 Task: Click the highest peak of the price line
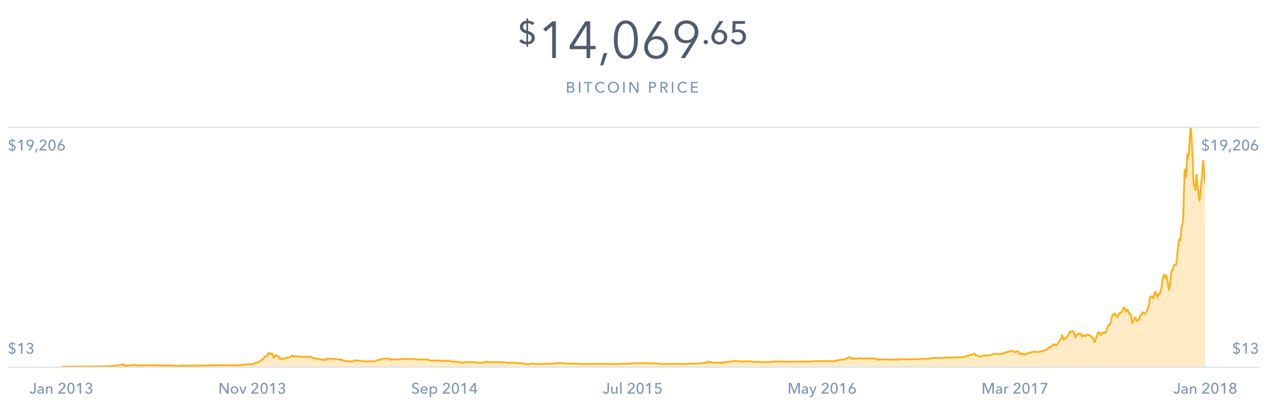point(1190,130)
